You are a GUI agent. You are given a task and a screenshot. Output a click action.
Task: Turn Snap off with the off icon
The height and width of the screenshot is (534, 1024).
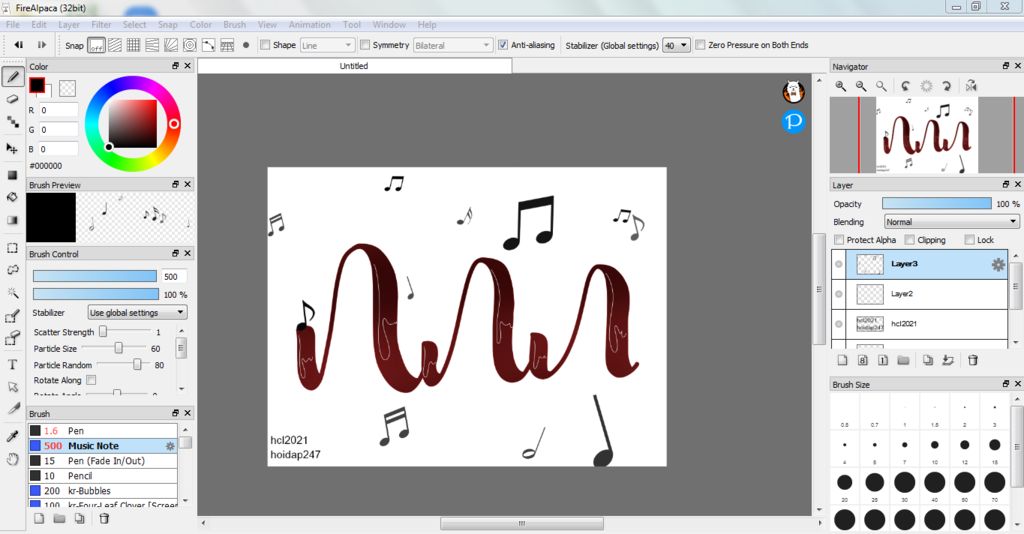click(x=96, y=46)
